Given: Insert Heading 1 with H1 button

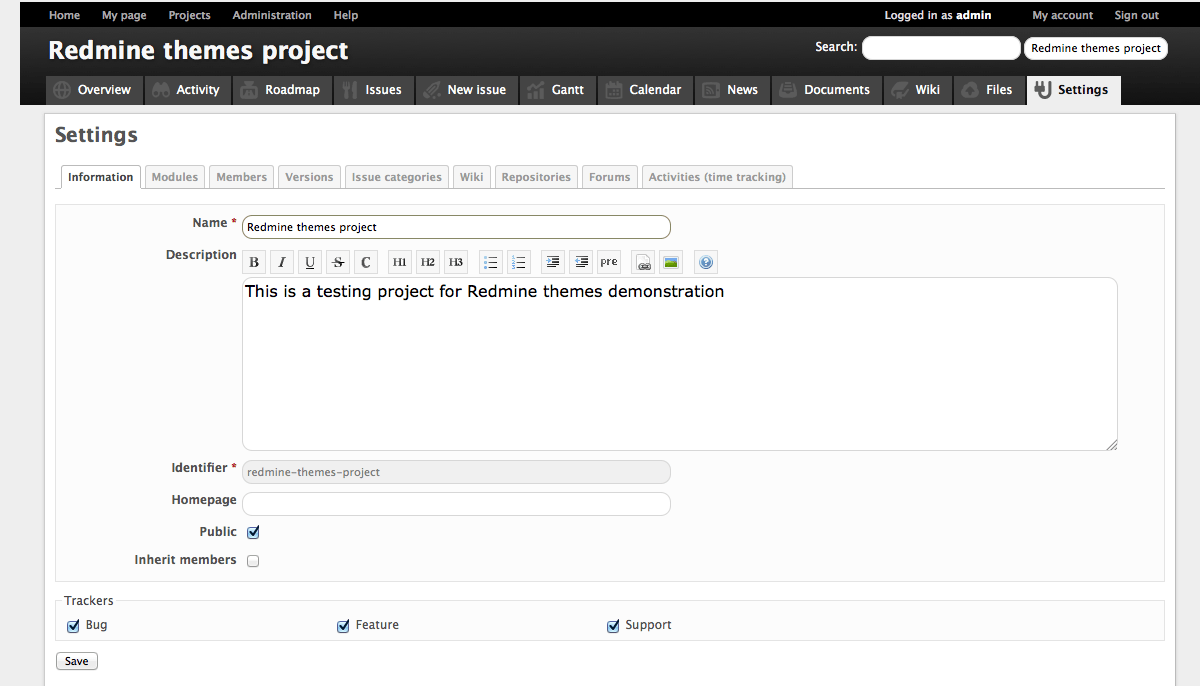Looking at the screenshot, I should pyautogui.click(x=400, y=262).
